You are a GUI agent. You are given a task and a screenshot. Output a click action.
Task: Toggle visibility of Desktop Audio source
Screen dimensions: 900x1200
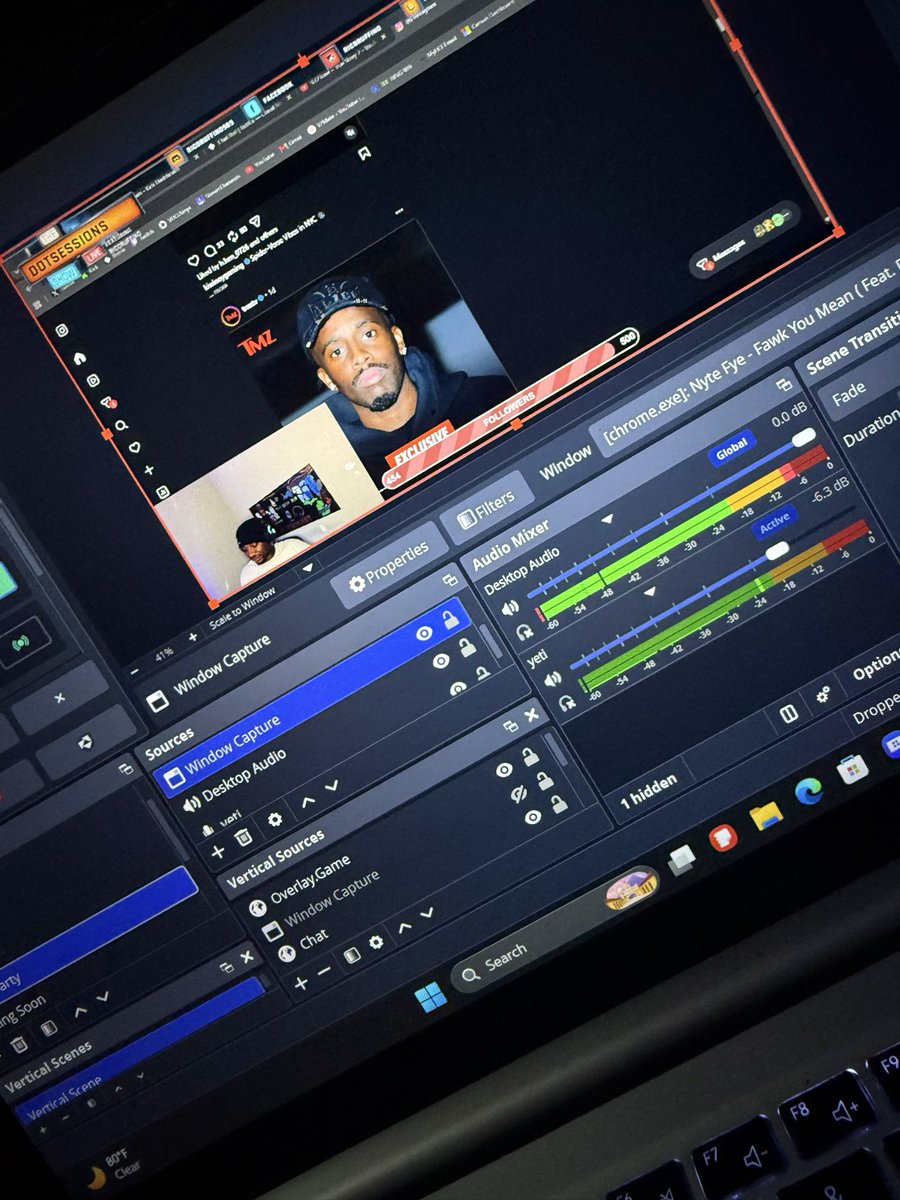coord(441,661)
